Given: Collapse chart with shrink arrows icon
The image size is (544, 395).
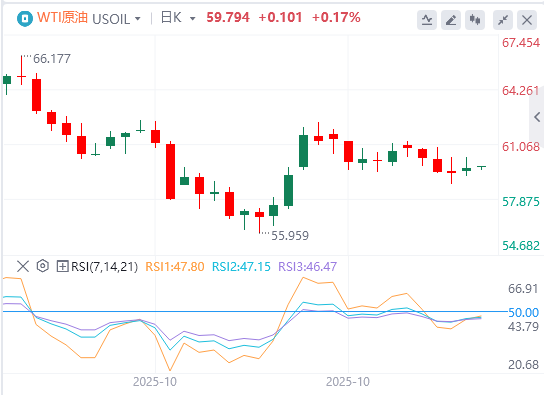Looking at the screenshot, I should click(503, 20).
